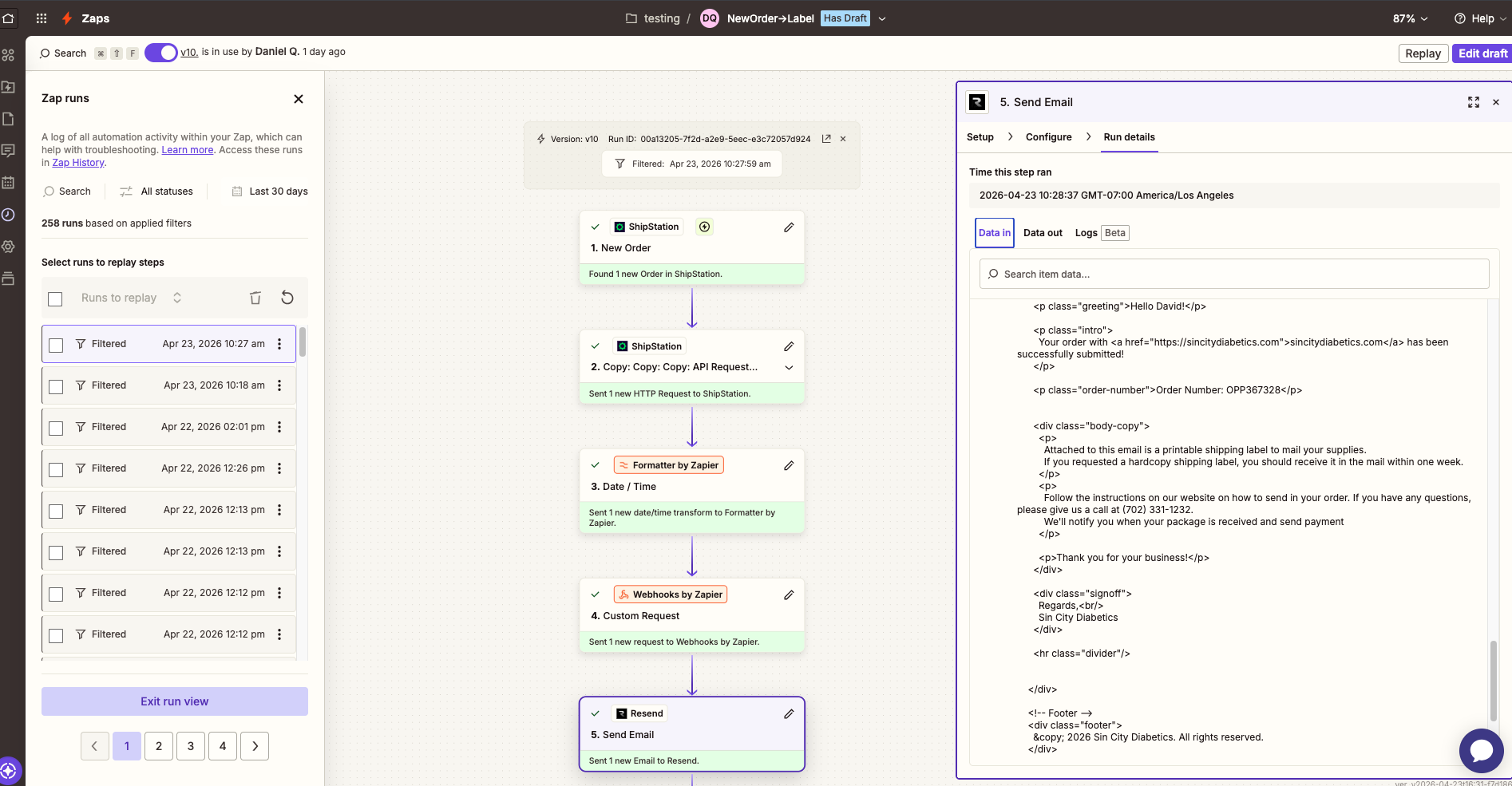The height and width of the screenshot is (786, 1512).
Task: Open the Has Draft dropdown chevron
Action: [x=881, y=18]
